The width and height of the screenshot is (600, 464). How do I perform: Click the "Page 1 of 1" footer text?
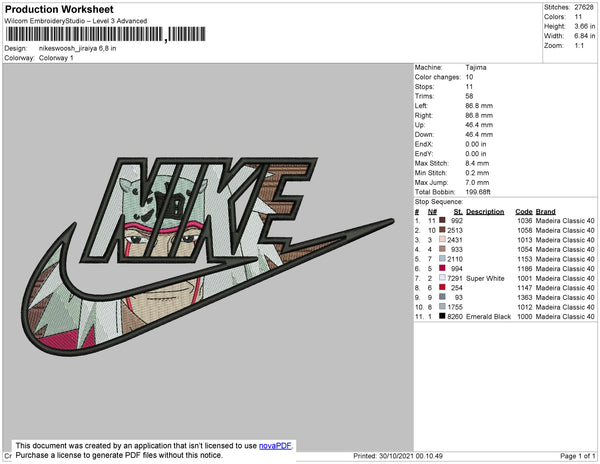point(578,456)
